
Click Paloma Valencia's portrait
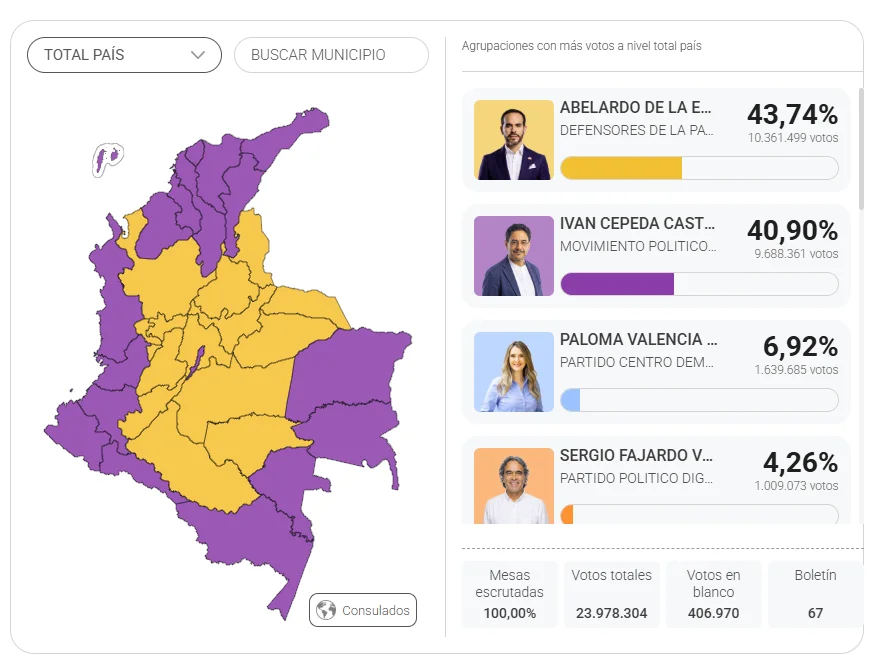[x=514, y=372]
